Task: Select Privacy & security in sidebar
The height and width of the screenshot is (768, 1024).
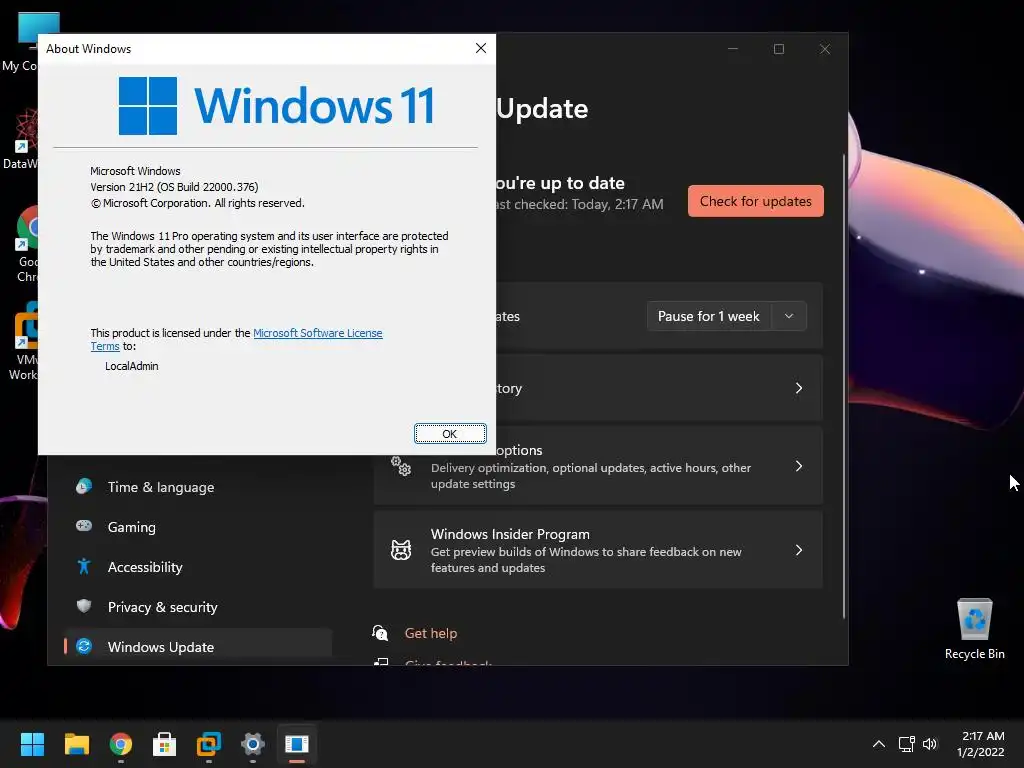Action: (x=198, y=607)
